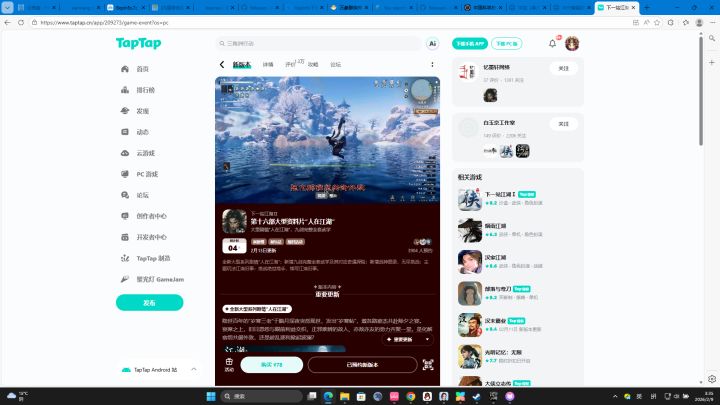Click the 活动 gift icon
The width and height of the screenshot is (720, 405).
(x=229, y=365)
